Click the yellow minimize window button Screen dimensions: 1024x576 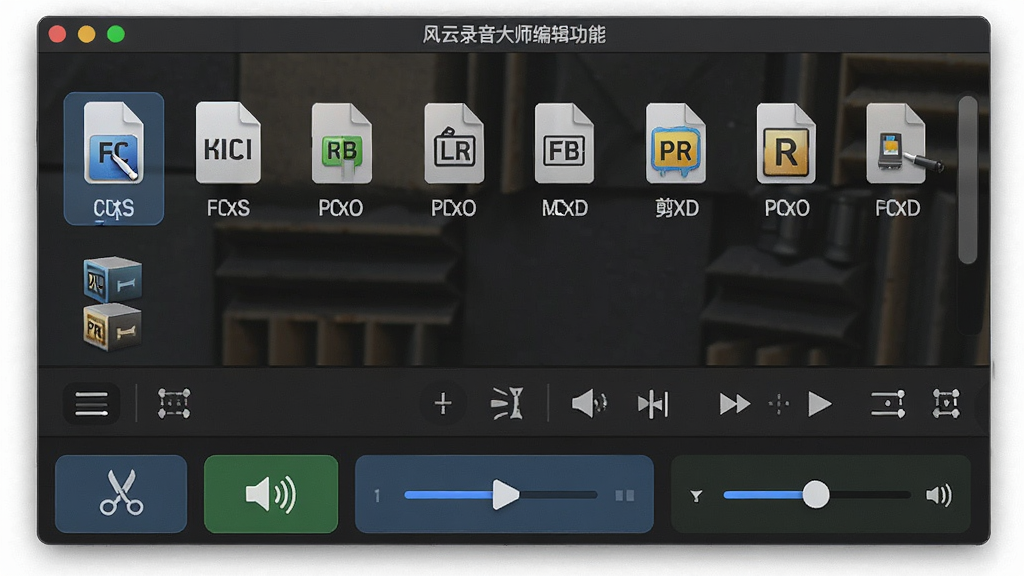(87, 34)
